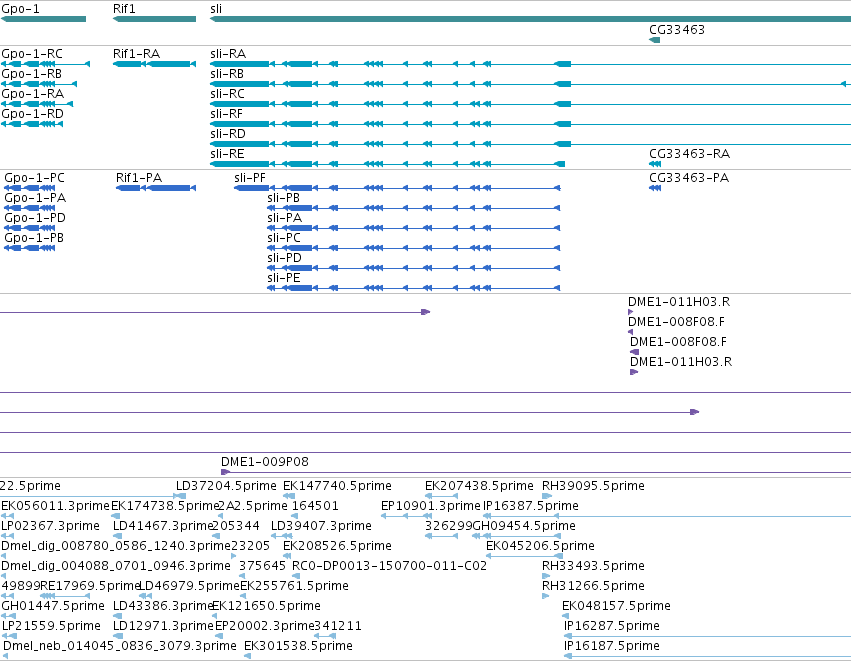Select the sli-PC protein label

tap(284, 238)
